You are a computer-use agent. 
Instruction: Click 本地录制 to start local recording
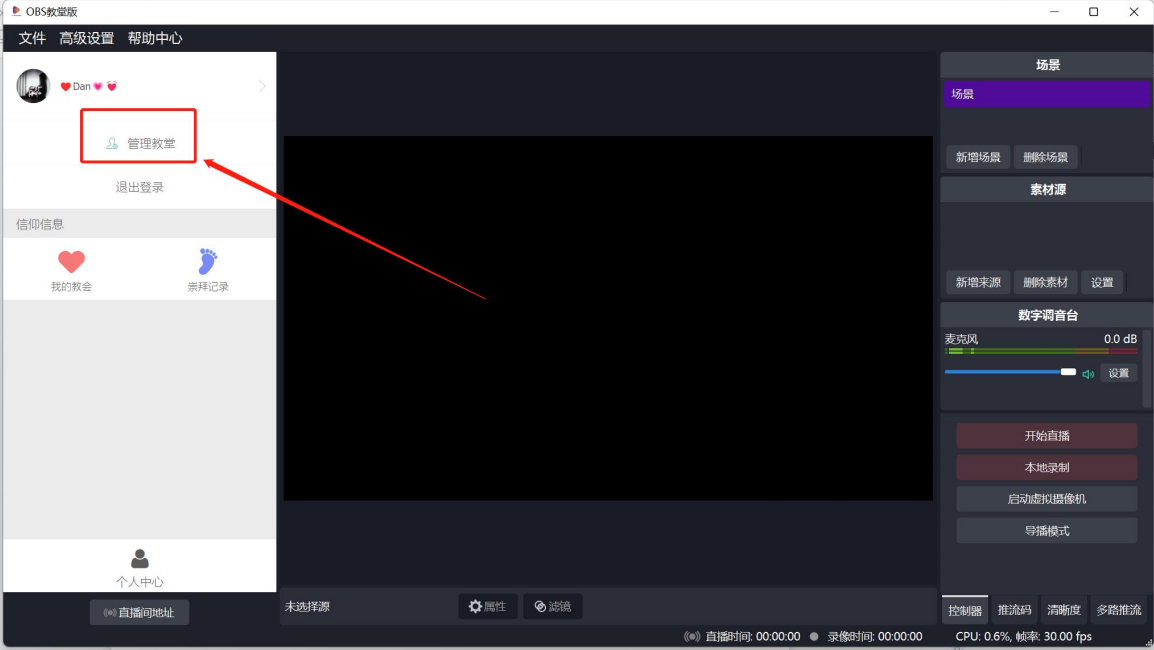click(x=1047, y=467)
